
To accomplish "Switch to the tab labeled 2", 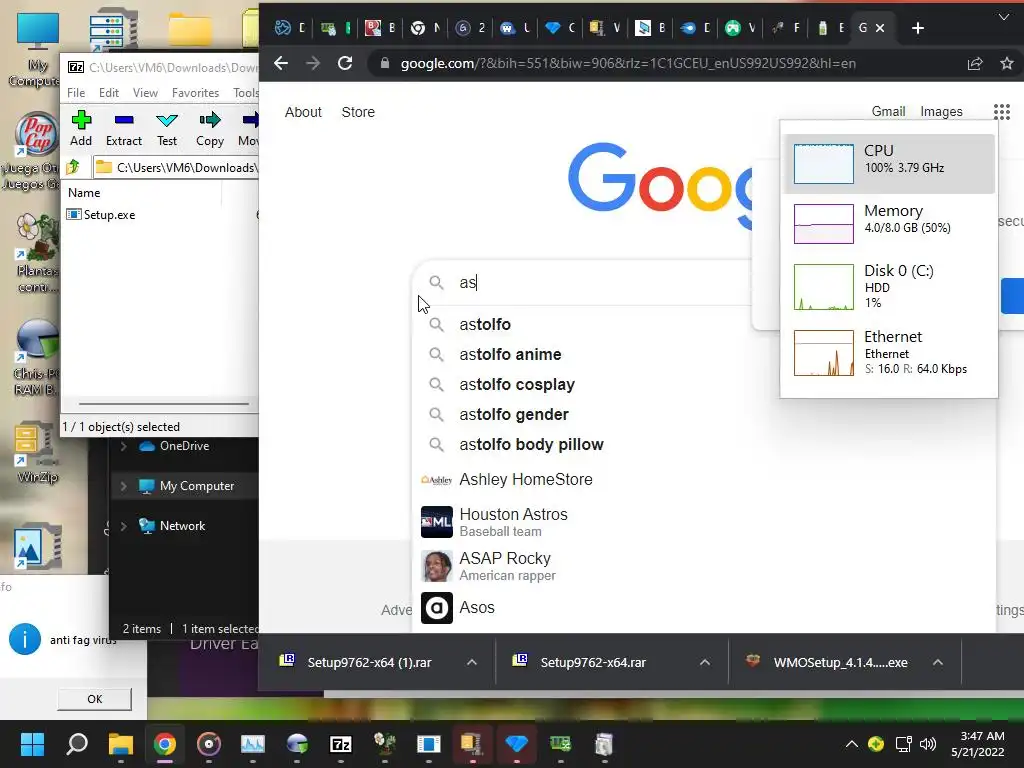I will coord(471,28).
